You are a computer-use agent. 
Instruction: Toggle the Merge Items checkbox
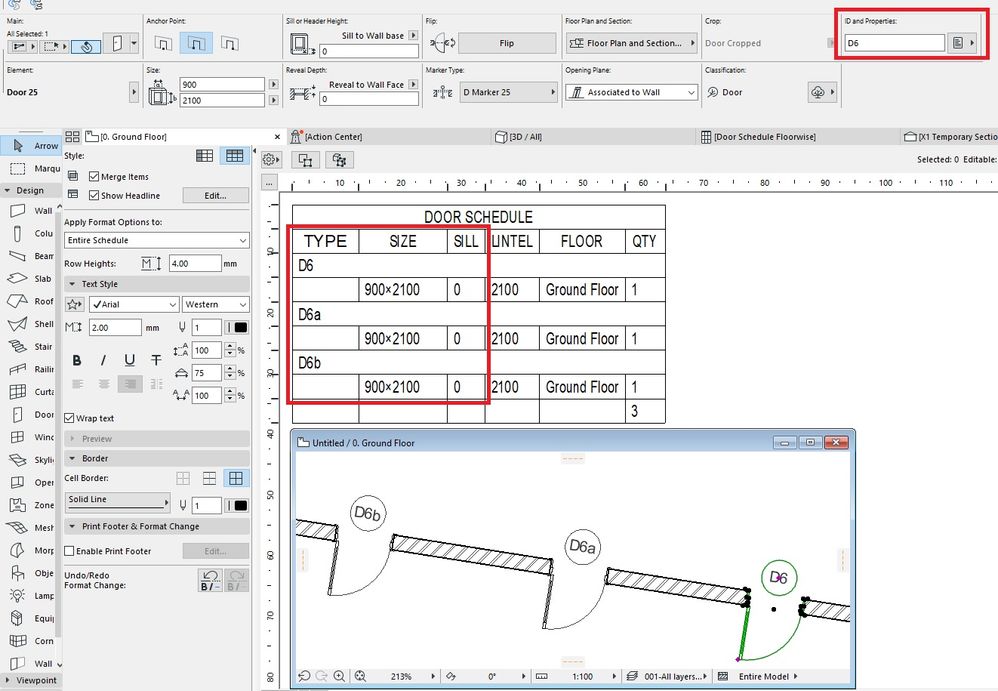pyautogui.click(x=94, y=177)
